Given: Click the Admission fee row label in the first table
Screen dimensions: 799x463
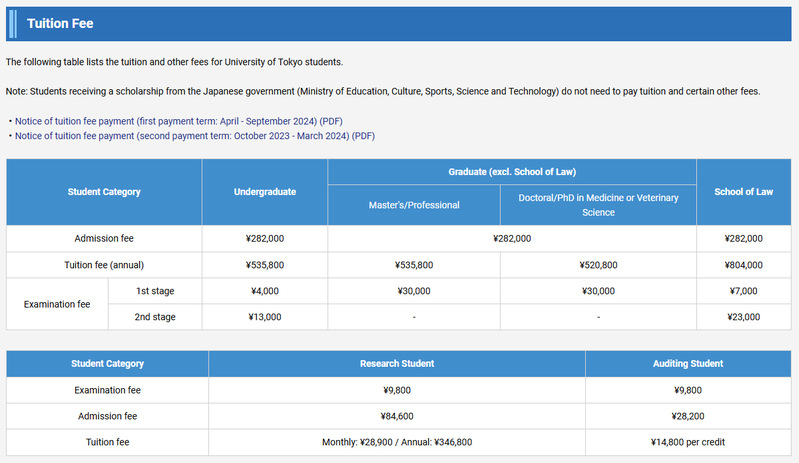Looking at the screenshot, I should (x=104, y=238).
